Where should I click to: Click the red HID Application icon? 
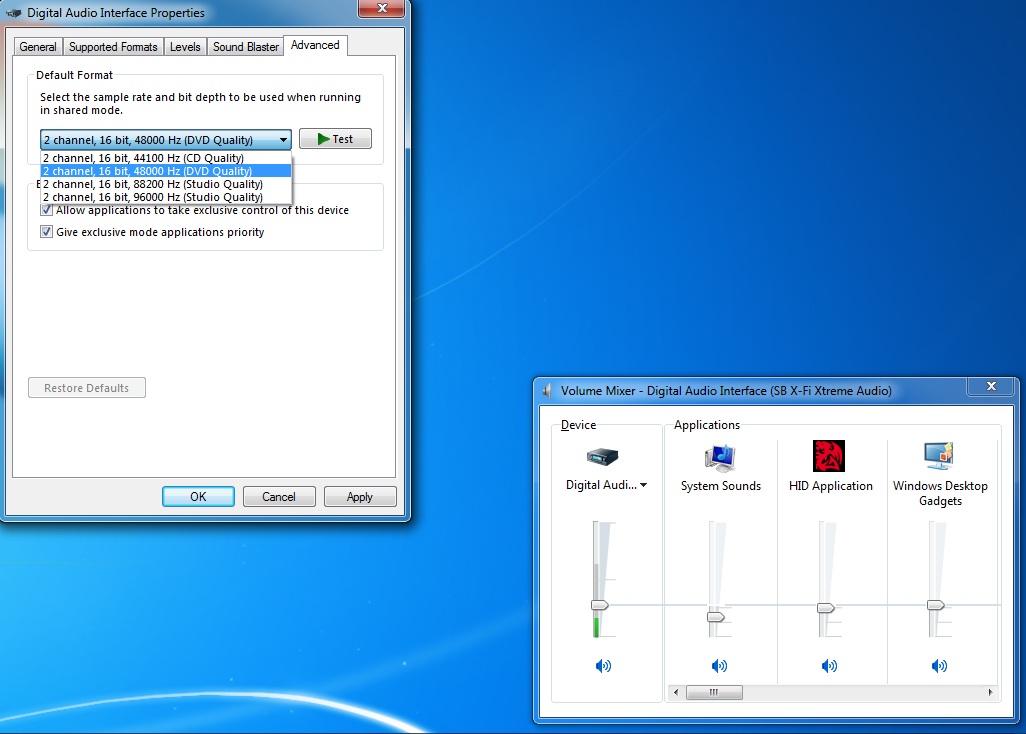[829, 456]
